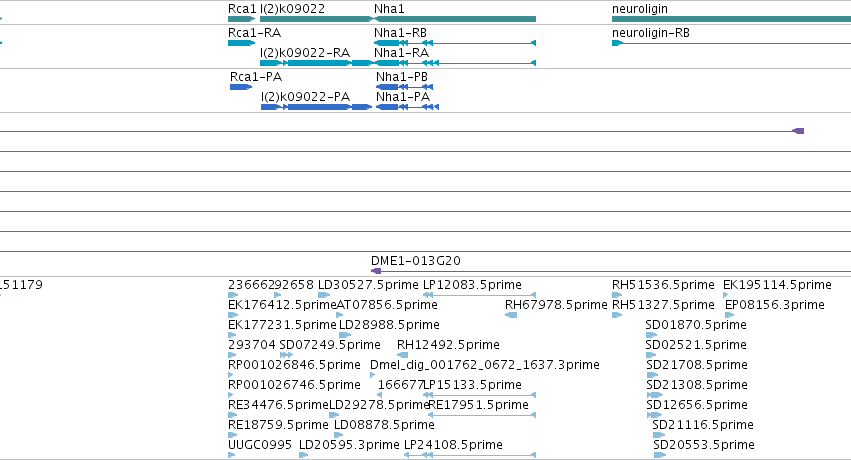This screenshot has width=851, height=460.
Task: Select the SD21708.5prime label
Action: tap(697, 365)
